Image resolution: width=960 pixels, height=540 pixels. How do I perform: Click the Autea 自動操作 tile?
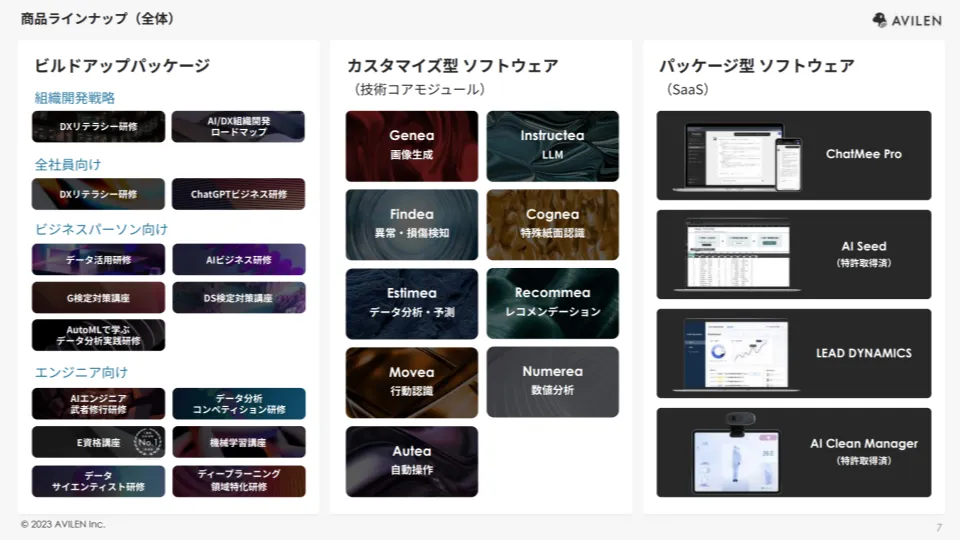coord(411,461)
